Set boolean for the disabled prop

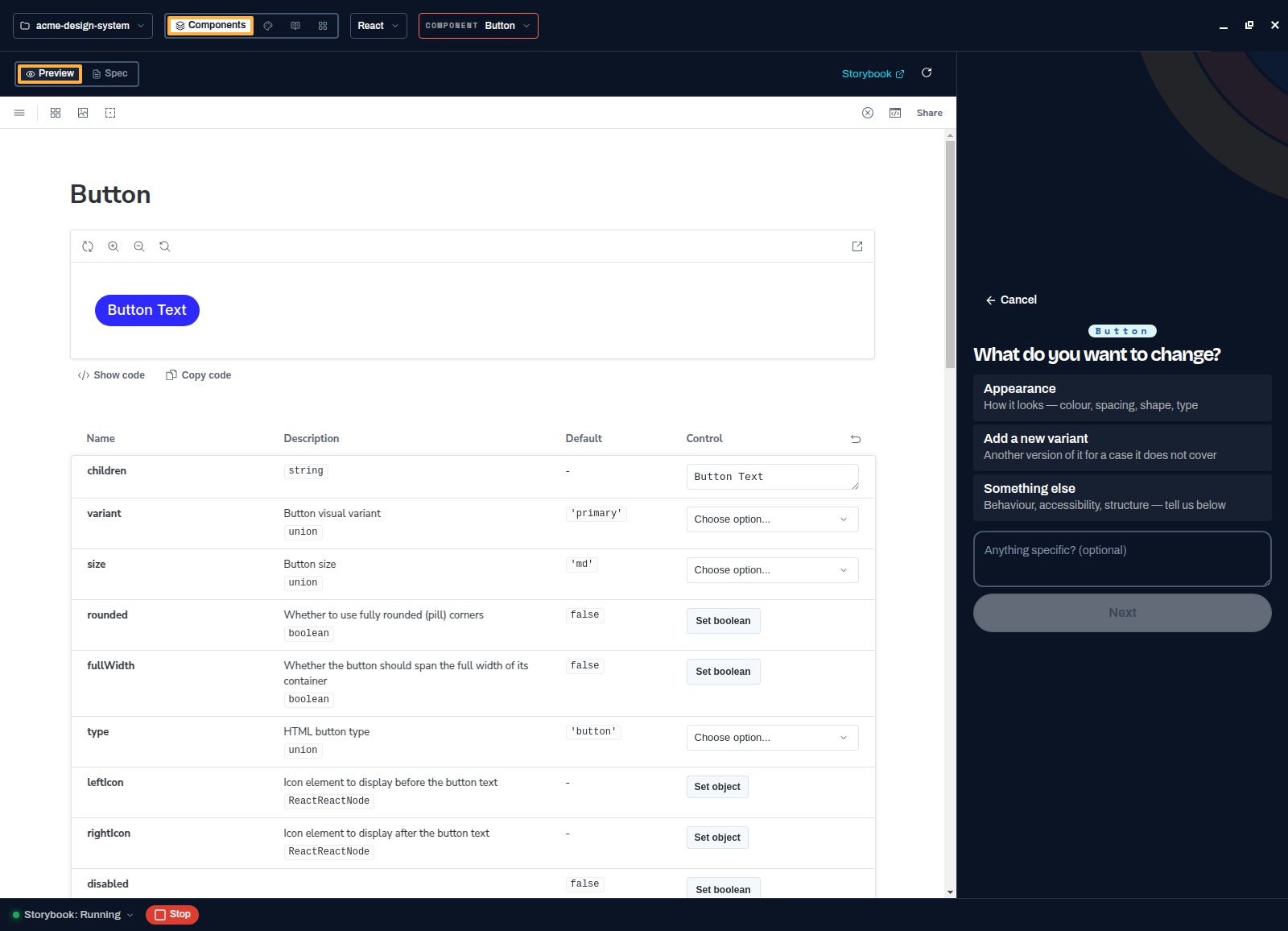(x=723, y=888)
